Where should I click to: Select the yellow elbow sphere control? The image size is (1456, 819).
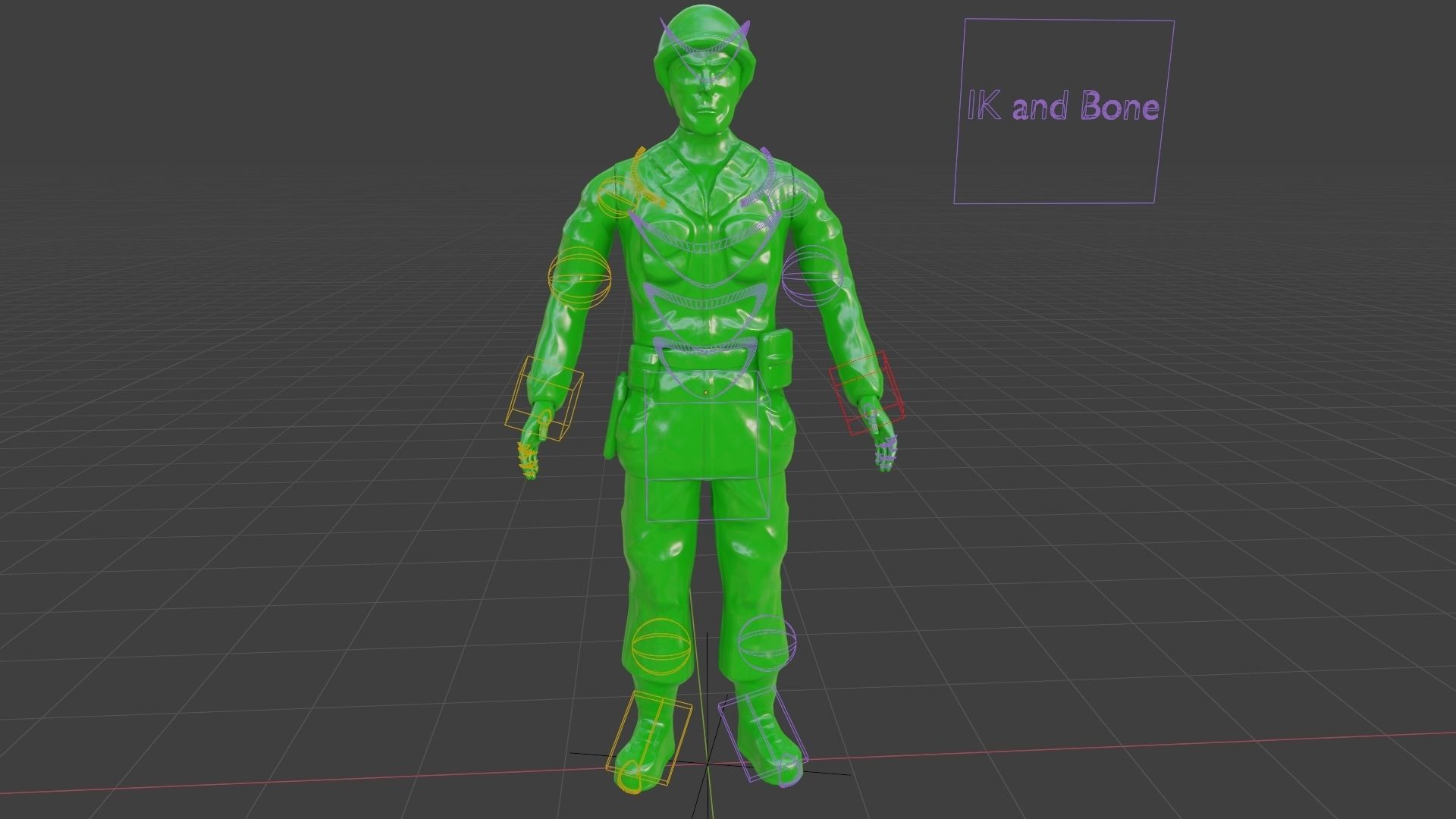[579, 278]
